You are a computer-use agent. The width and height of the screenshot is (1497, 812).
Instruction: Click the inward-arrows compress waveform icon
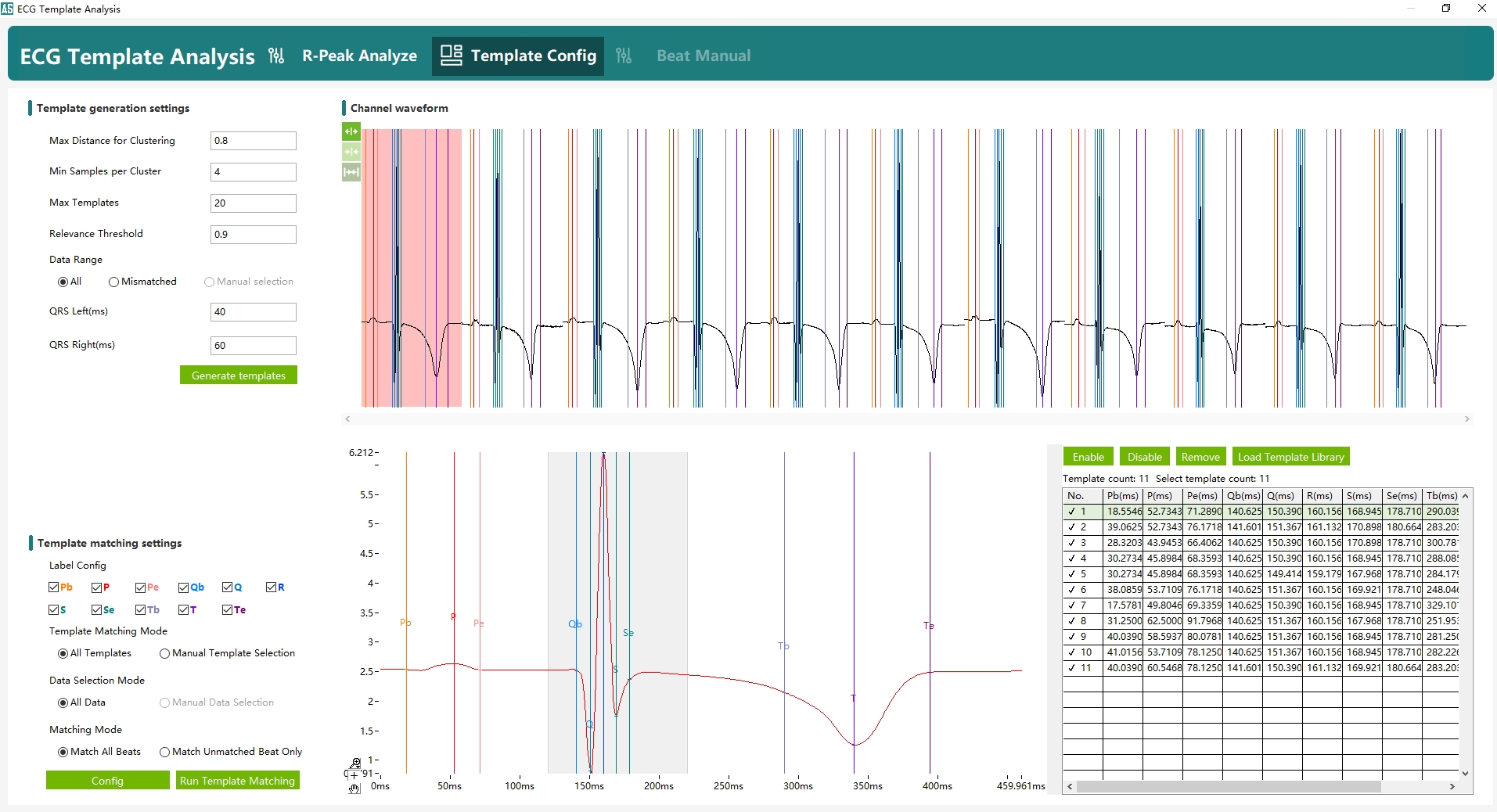click(x=351, y=152)
